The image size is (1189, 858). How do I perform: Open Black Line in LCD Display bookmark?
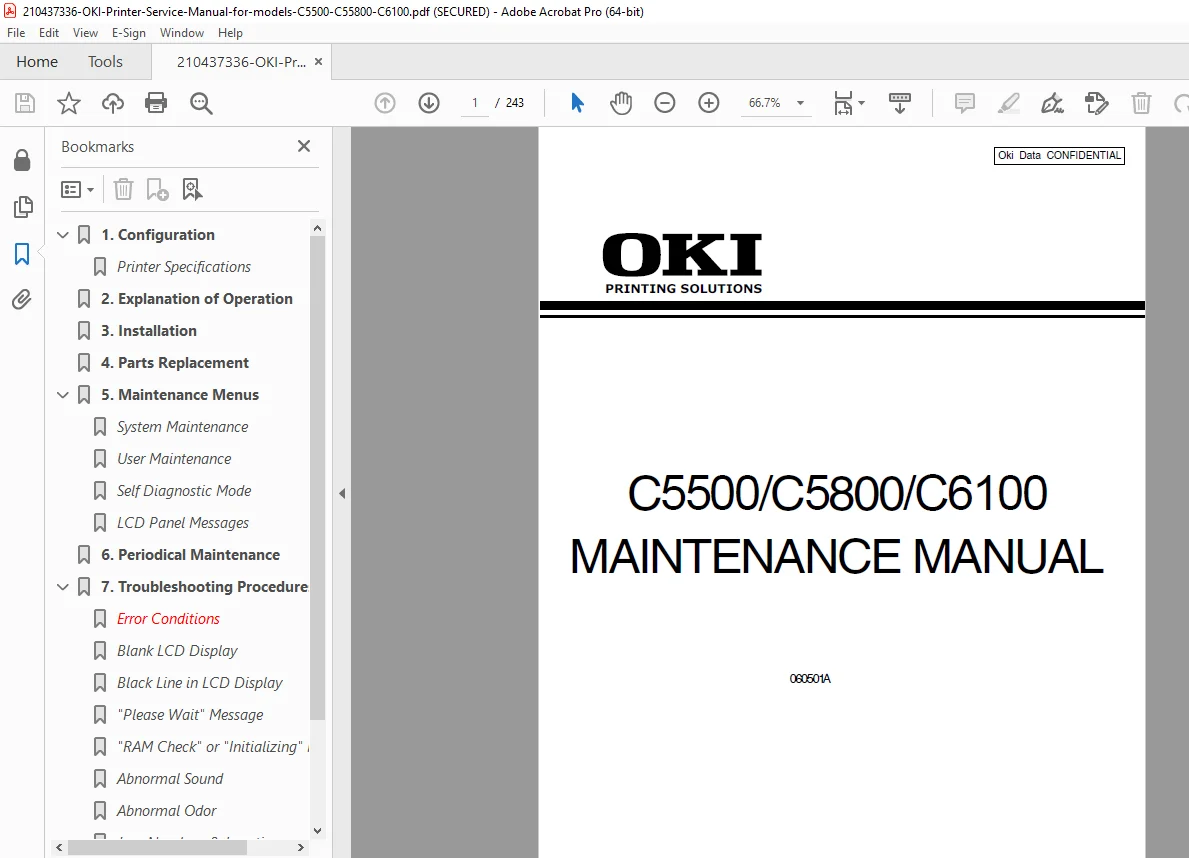pos(199,683)
